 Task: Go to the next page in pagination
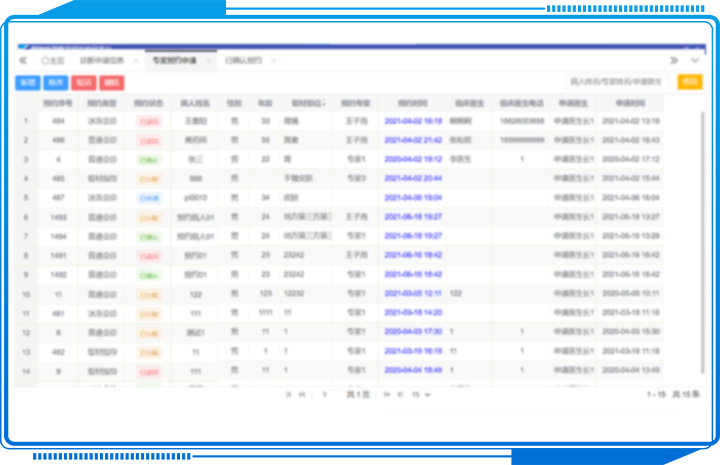[x=386, y=394]
